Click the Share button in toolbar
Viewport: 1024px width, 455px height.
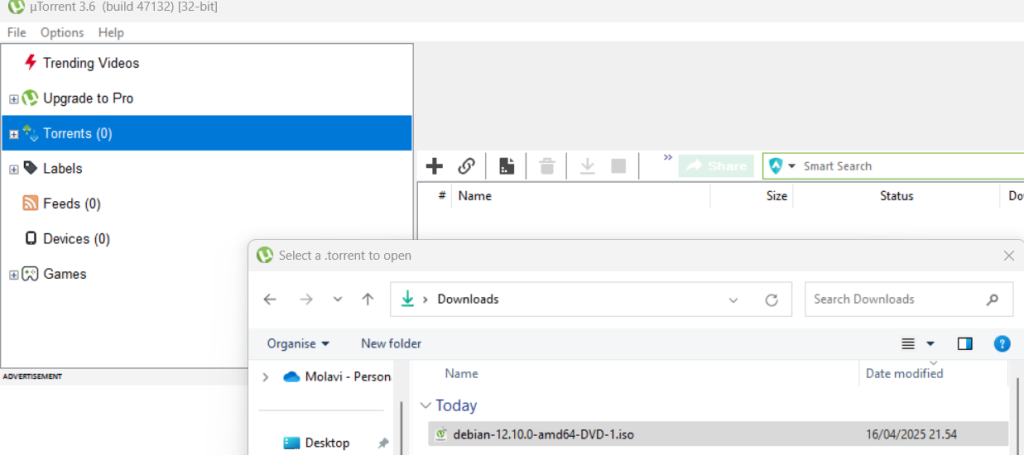click(x=716, y=166)
